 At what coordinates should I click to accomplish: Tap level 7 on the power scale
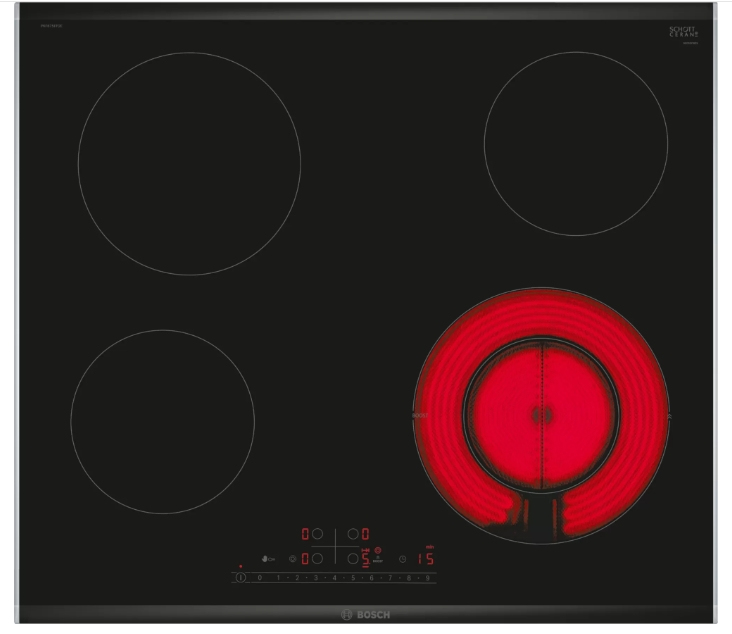pyautogui.click(x=390, y=578)
